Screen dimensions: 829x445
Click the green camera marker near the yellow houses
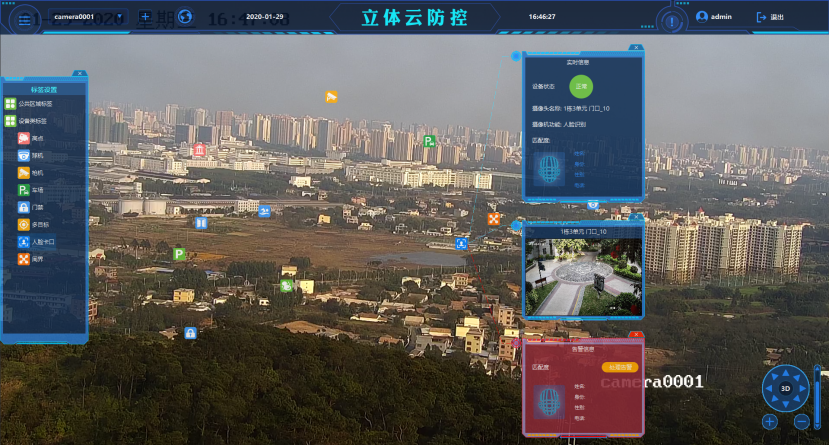coord(286,286)
